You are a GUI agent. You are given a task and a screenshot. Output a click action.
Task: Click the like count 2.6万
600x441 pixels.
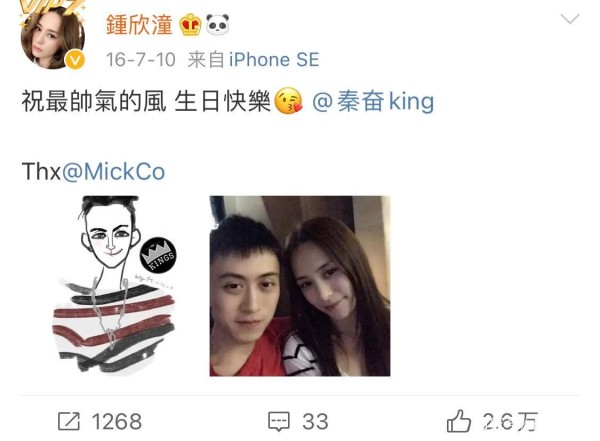point(510,421)
